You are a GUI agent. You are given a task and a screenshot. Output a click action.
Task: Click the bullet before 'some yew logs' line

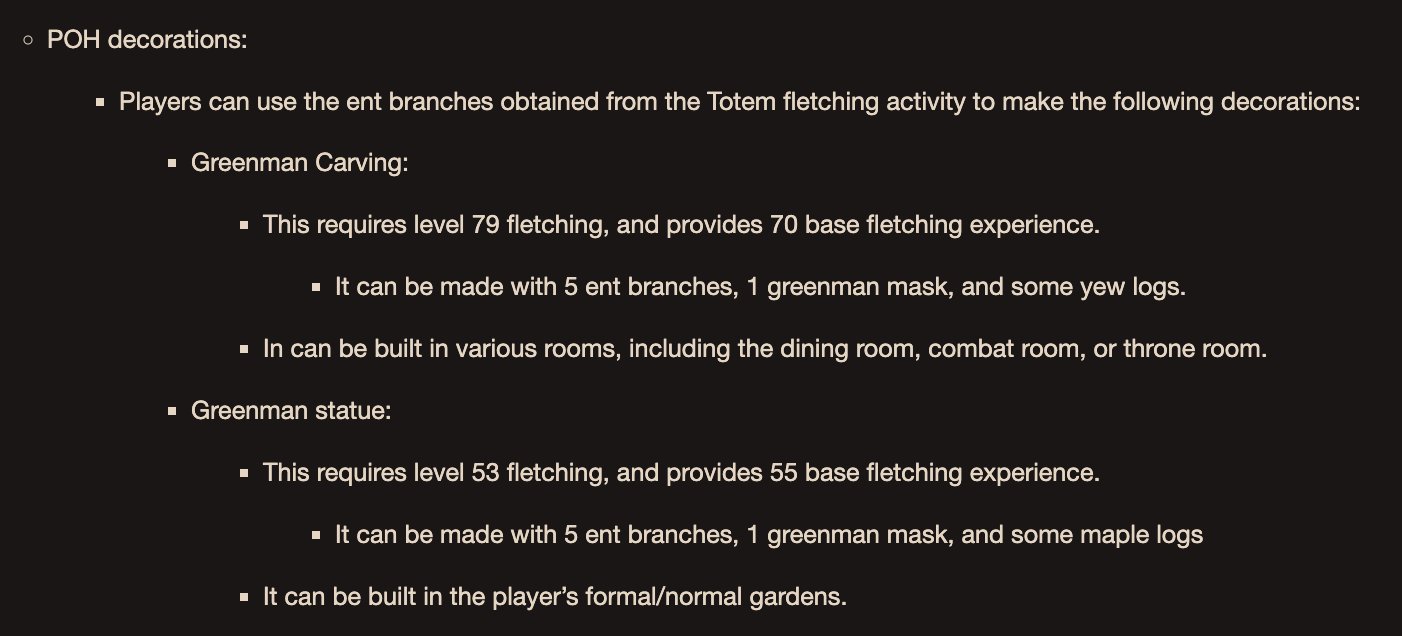(x=316, y=288)
